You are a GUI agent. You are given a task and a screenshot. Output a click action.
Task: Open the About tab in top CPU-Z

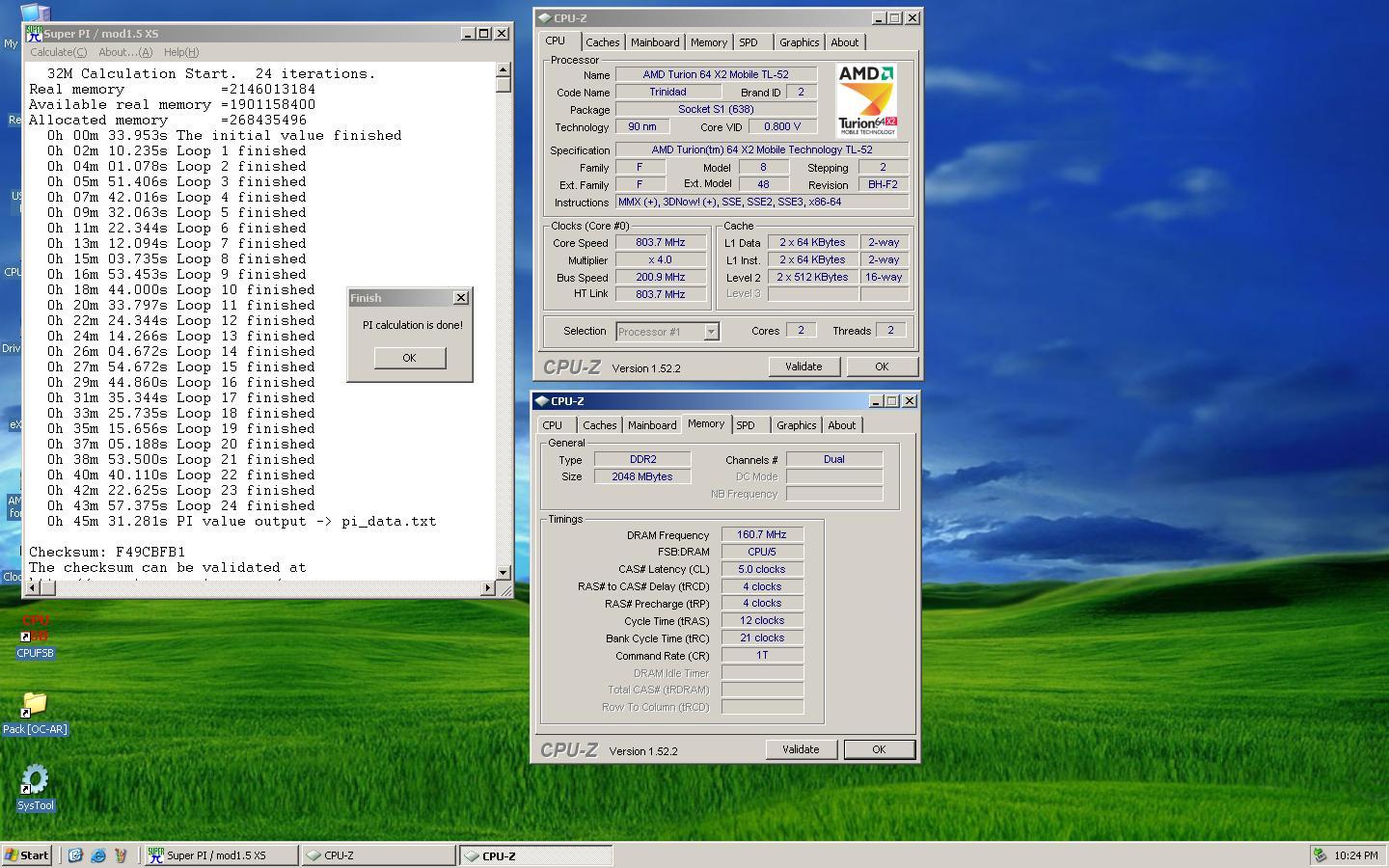coord(845,42)
